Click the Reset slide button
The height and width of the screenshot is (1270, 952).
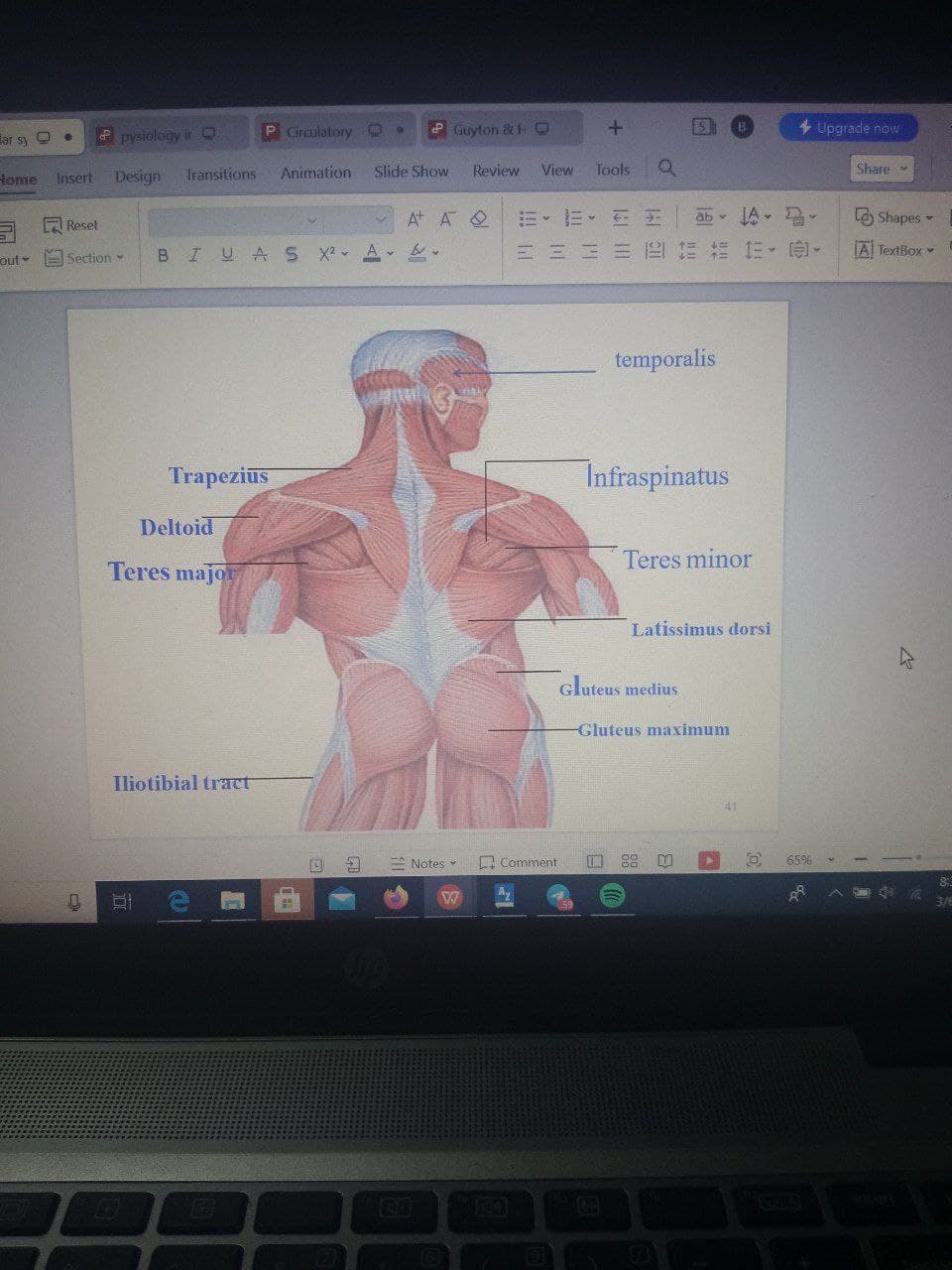click(x=70, y=225)
